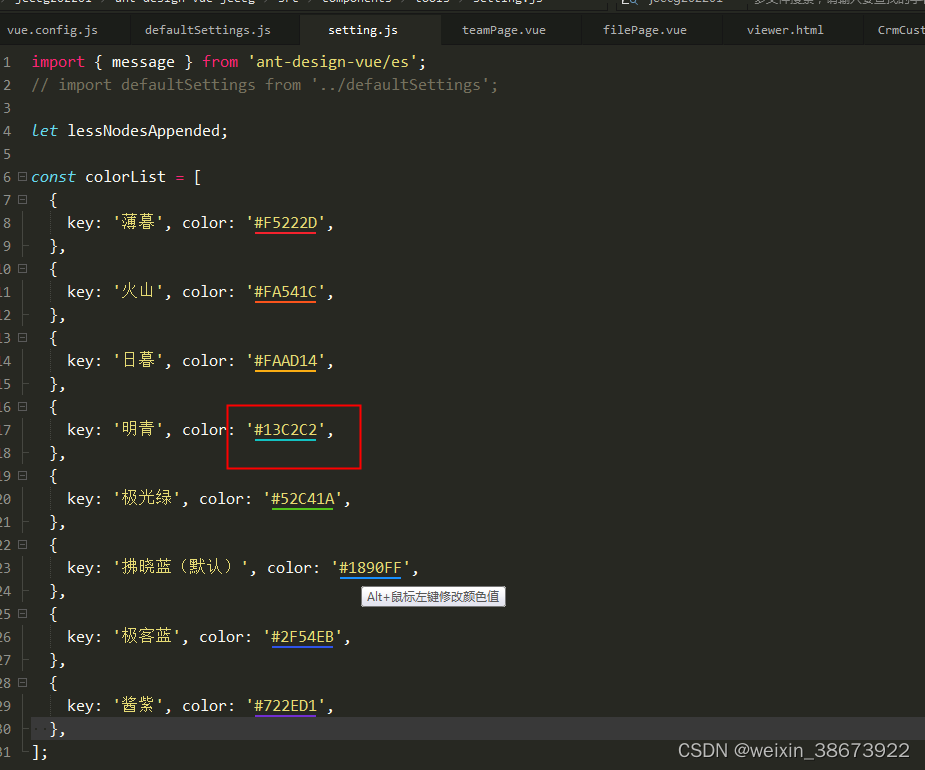Click the 'lessNodesAppended' variable name
925x770 pixels.
coord(144,131)
